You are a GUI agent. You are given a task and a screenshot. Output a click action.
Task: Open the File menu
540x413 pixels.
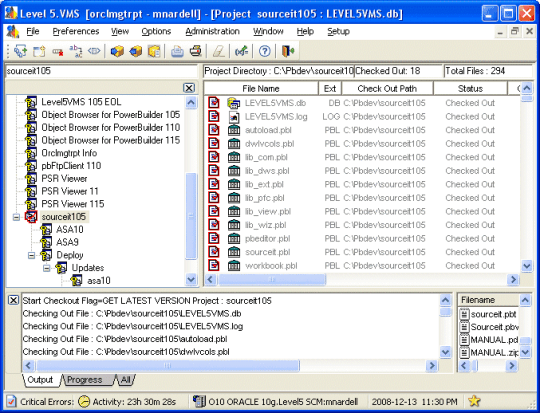pyautogui.click(x=33, y=31)
